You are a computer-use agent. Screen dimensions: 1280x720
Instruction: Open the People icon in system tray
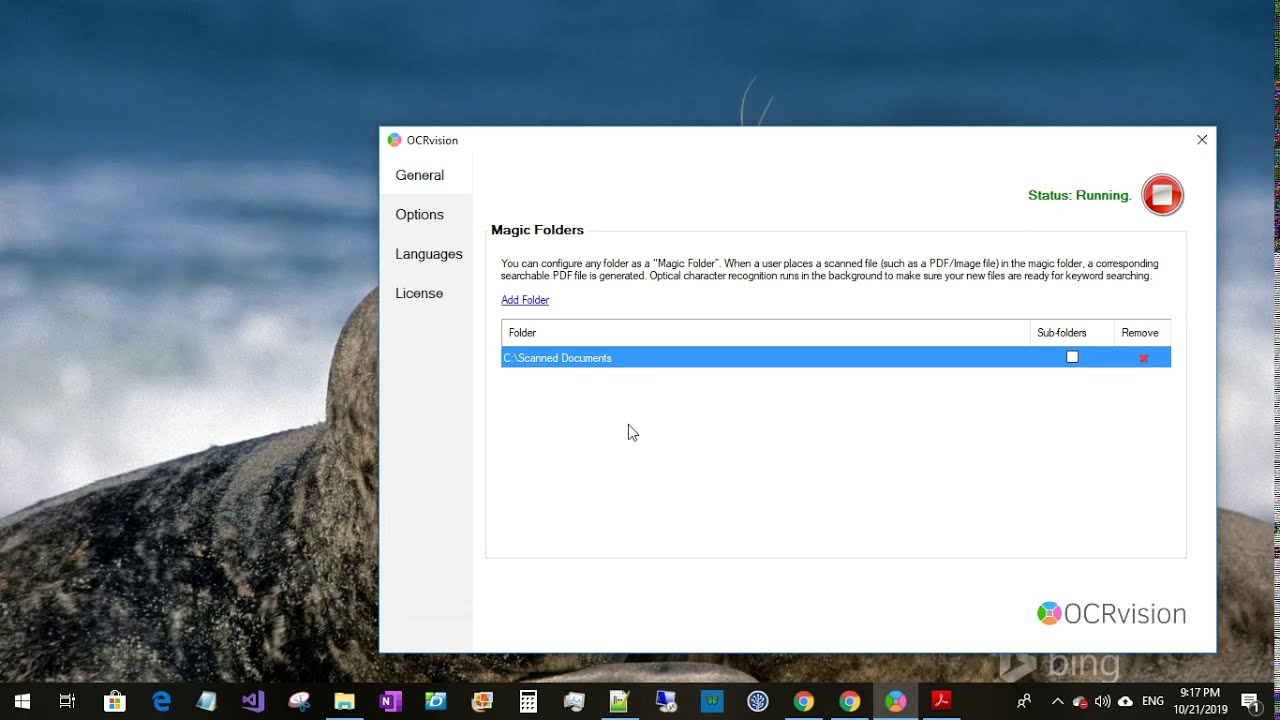[1024, 701]
